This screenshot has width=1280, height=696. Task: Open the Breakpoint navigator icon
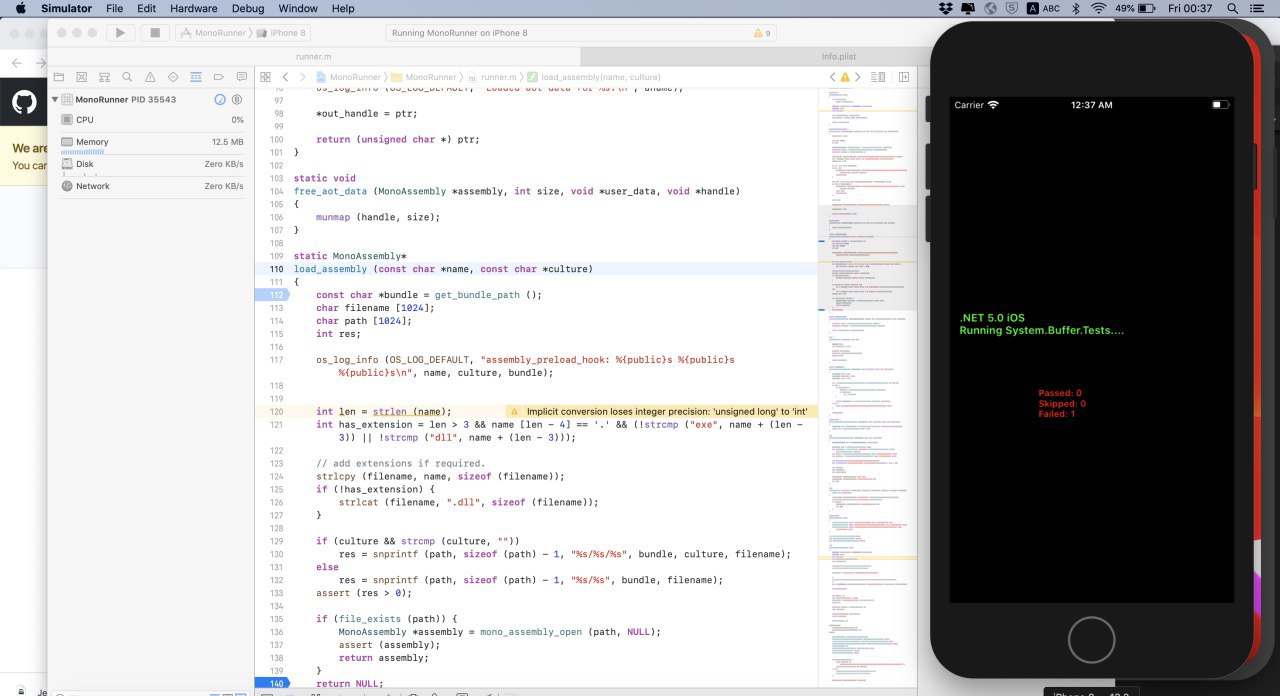(219, 77)
